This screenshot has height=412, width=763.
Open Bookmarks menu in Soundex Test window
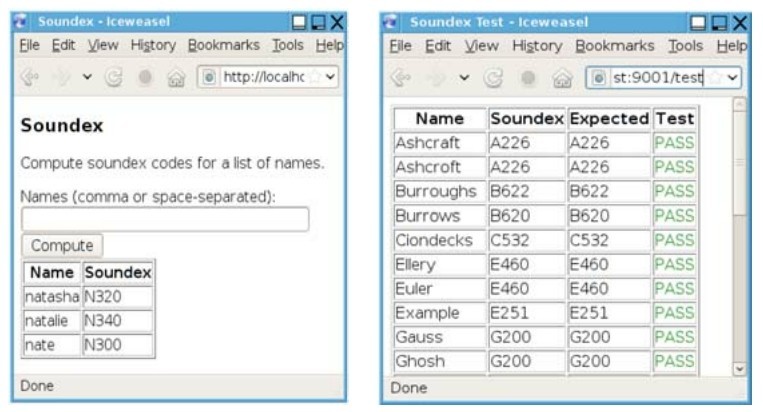[x=615, y=46]
